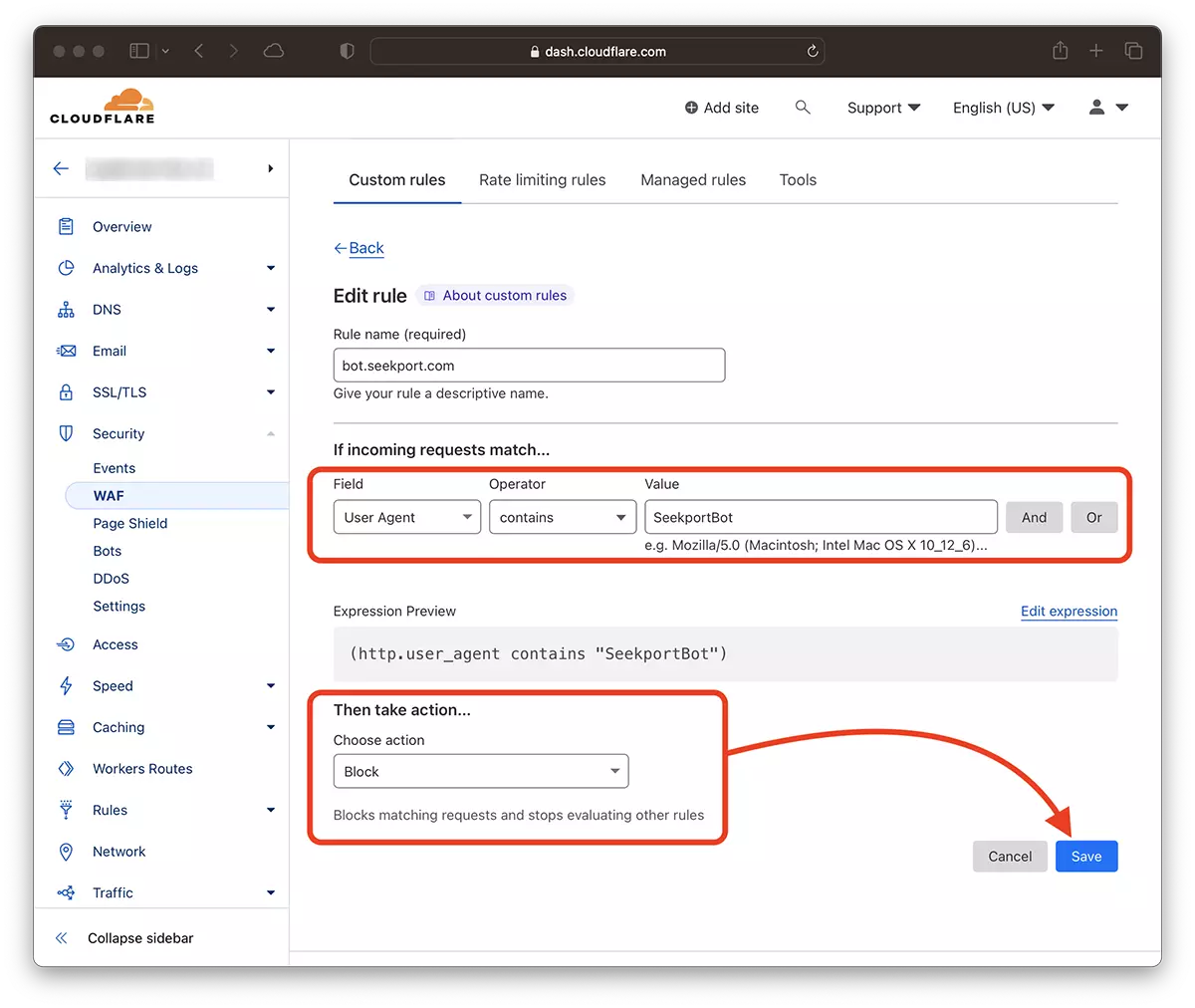Switch to the Custom rules tab
1195x1008 pixels.
(x=397, y=180)
